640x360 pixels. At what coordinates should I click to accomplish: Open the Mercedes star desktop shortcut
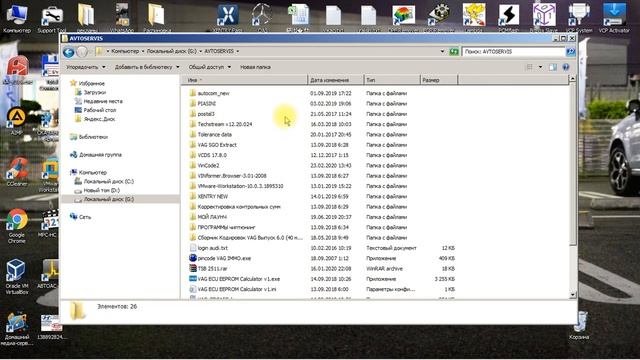pyautogui.click(x=261, y=18)
